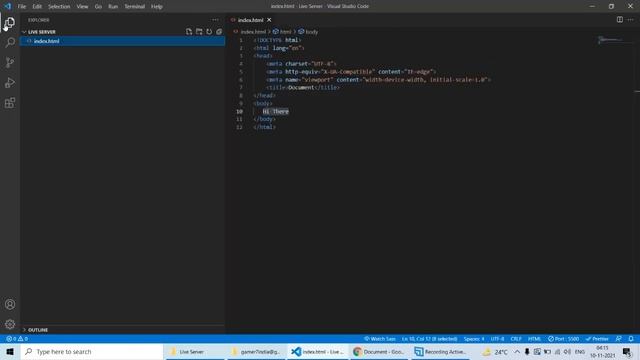Open the Manage gear icon
The width and height of the screenshot is (640, 360).
point(10,324)
